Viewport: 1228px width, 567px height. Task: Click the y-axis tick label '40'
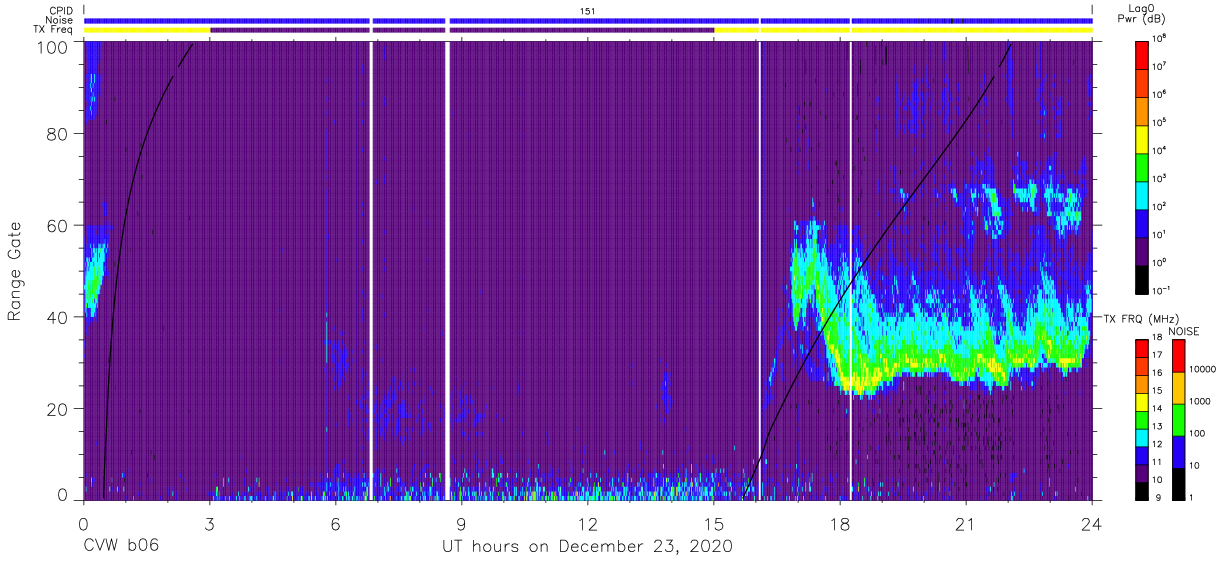click(58, 317)
